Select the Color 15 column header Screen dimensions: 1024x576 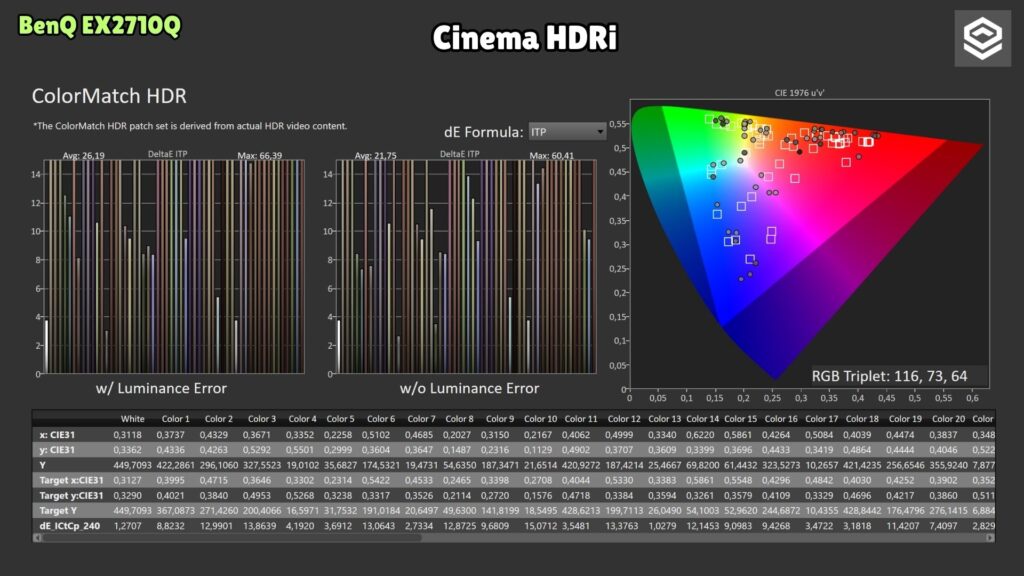(741, 419)
